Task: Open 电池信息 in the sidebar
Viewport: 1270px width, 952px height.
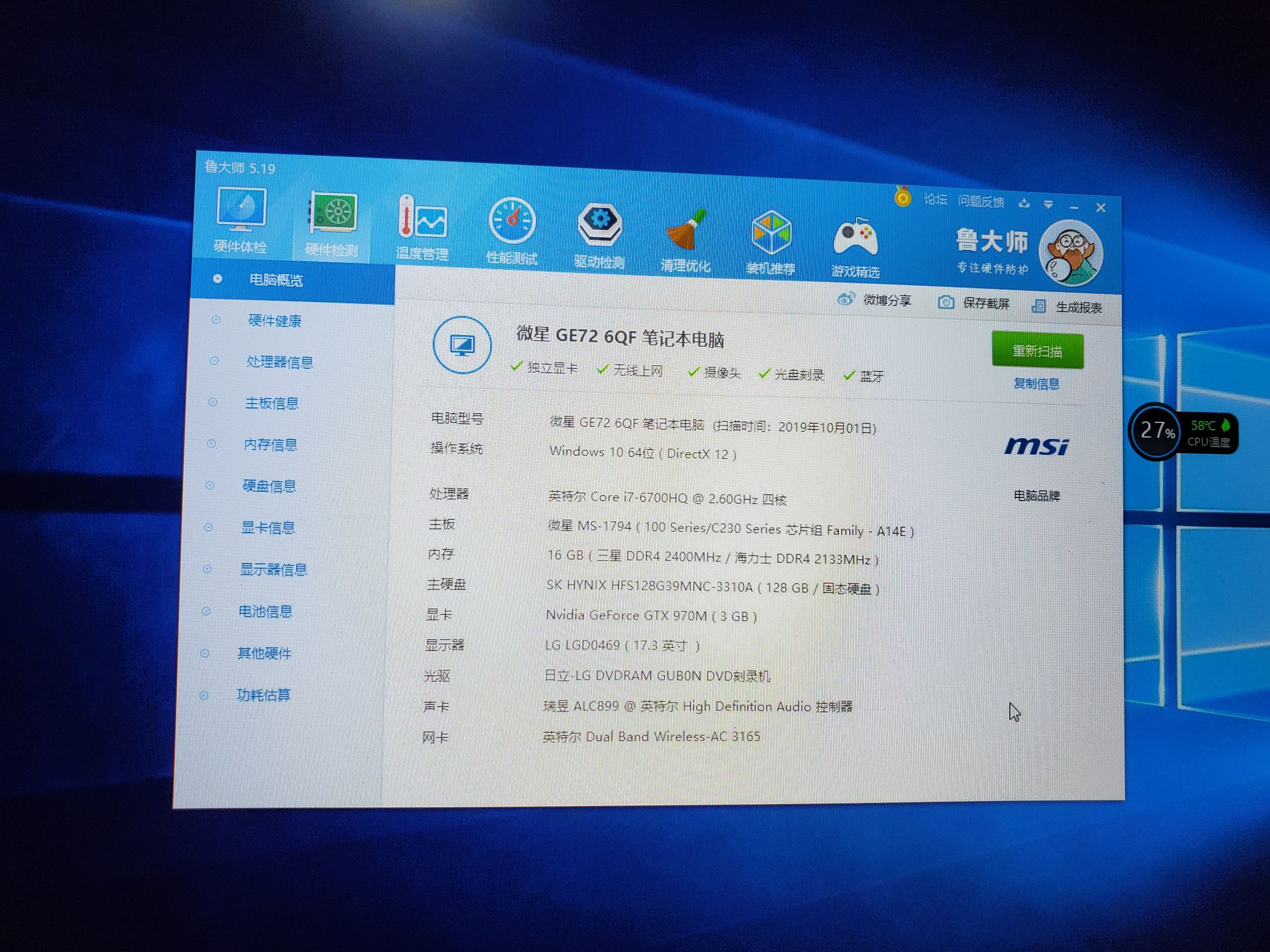Action: click(265, 611)
